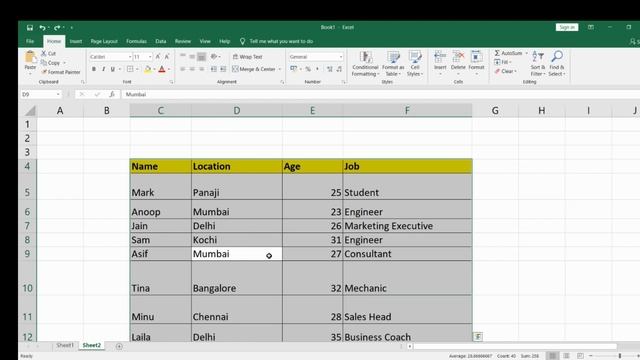
Task: Toggle bold formatting
Action: pos(94,69)
